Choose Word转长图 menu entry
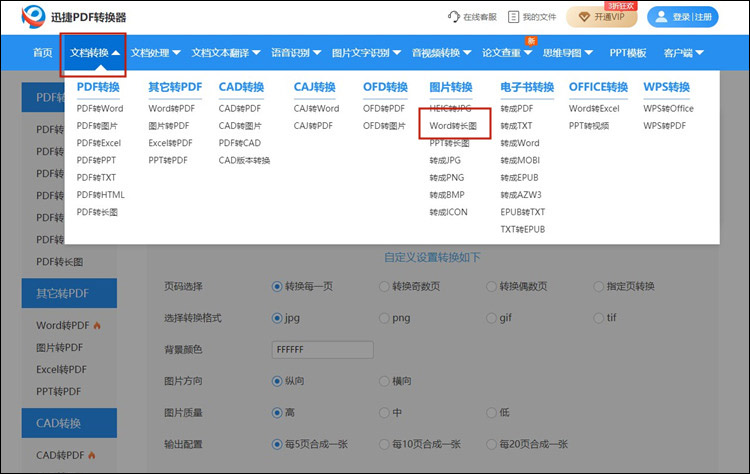The image size is (750, 474). pos(453,126)
